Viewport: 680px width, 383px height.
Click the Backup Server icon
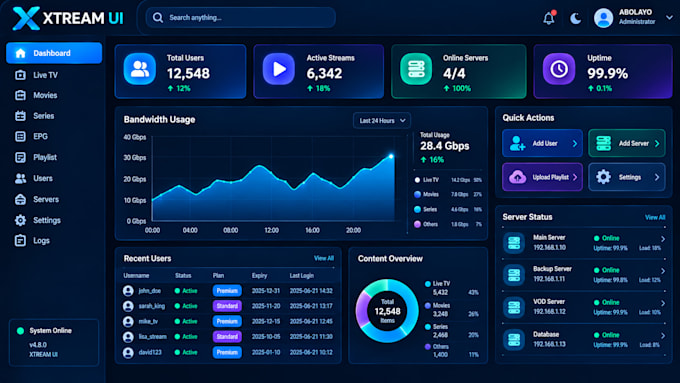point(514,275)
